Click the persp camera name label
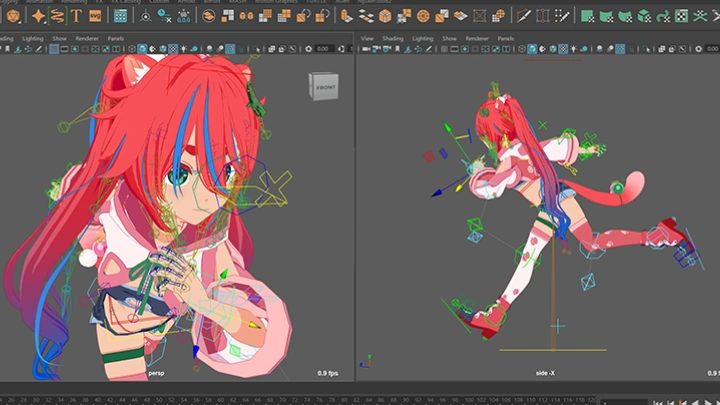 point(156,373)
